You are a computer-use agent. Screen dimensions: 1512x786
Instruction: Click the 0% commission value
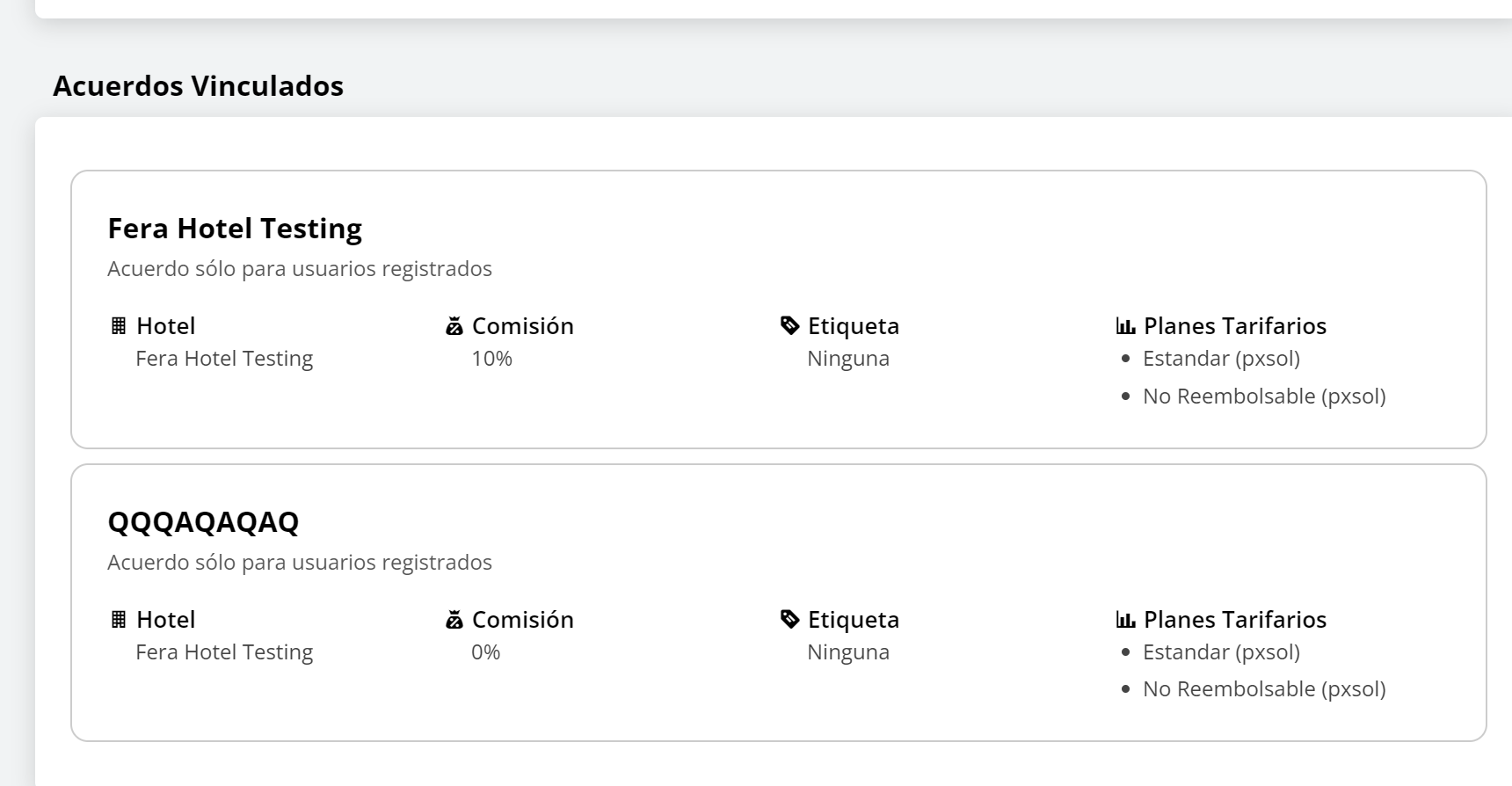pos(485,652)
